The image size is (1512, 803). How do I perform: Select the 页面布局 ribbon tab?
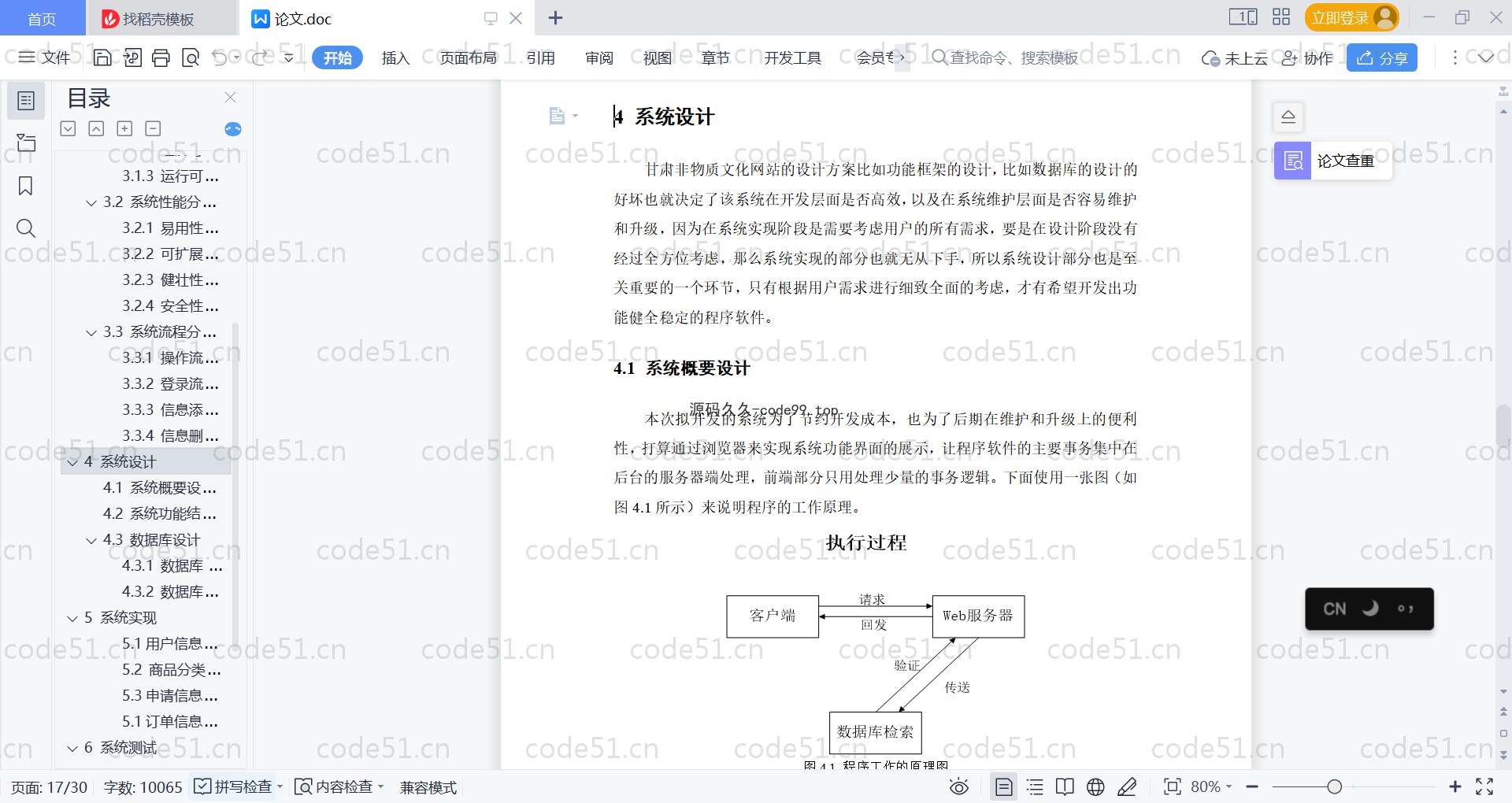click(x=468, y=57)
